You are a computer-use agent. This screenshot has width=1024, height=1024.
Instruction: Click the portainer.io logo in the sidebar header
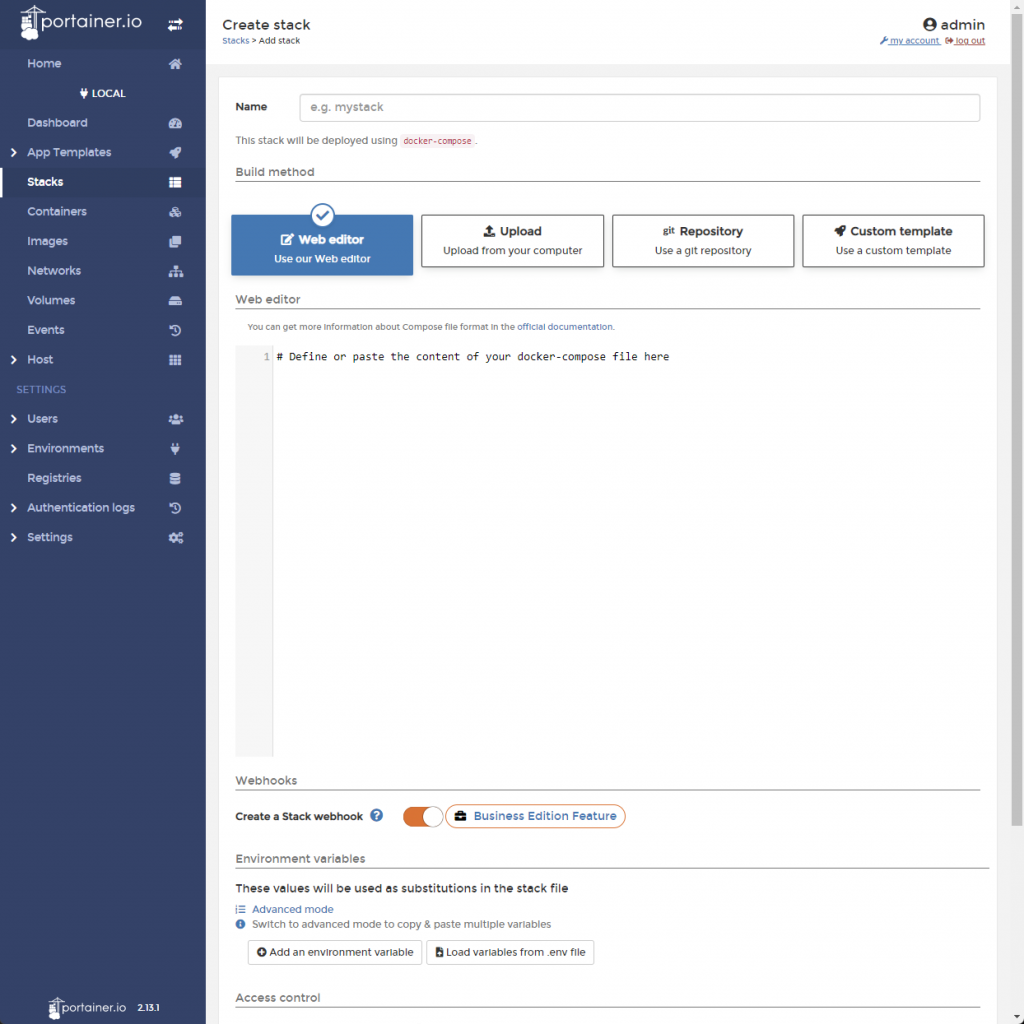(x=81, y=22)
